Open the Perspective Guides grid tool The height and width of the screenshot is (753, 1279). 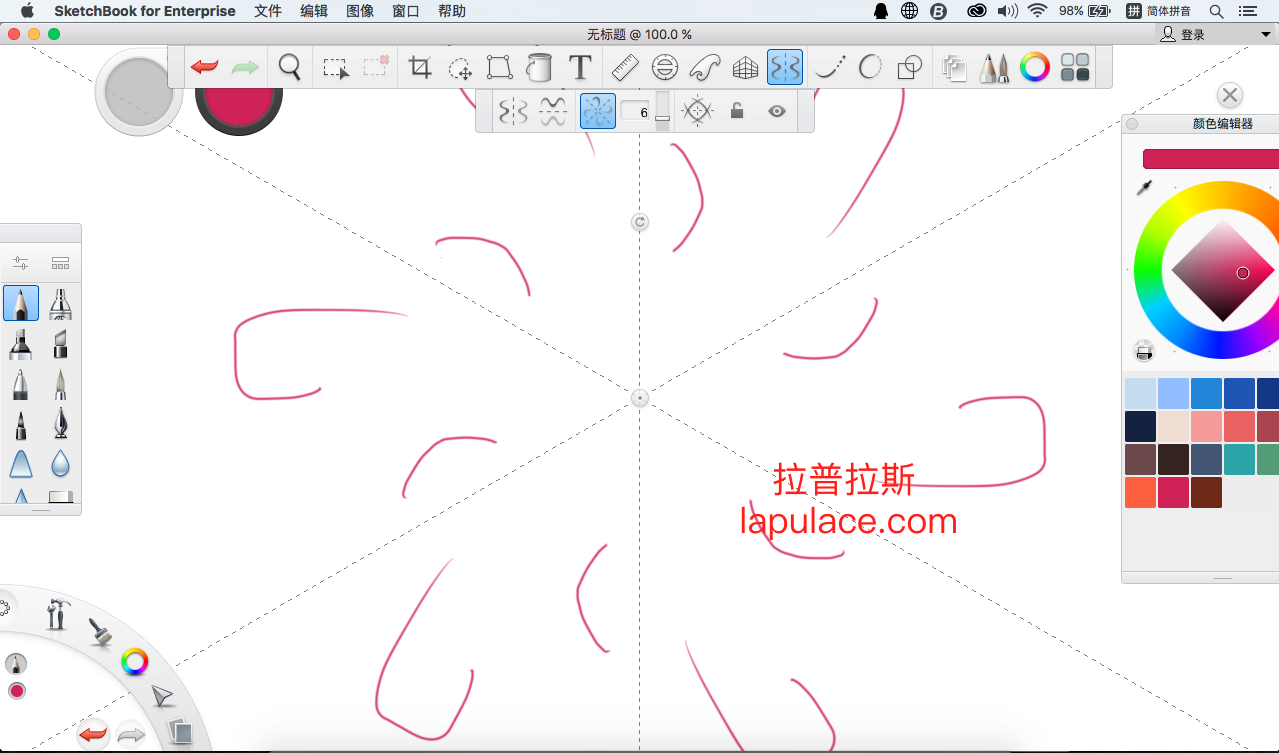(745, 68)
